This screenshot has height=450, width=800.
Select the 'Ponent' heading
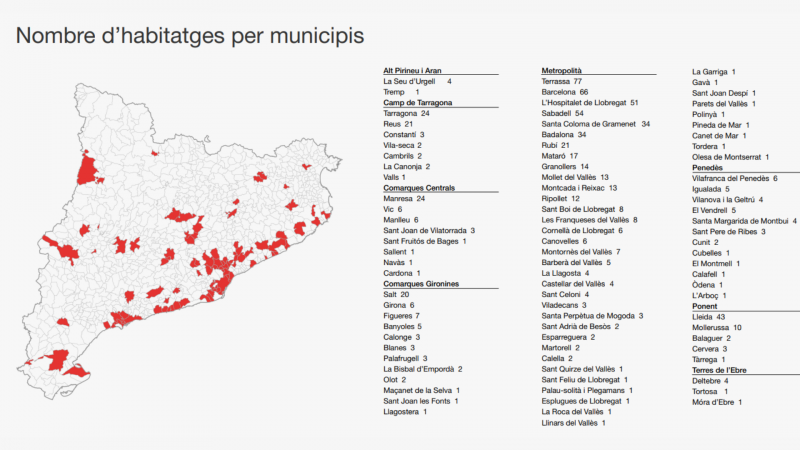coord(705,306)
